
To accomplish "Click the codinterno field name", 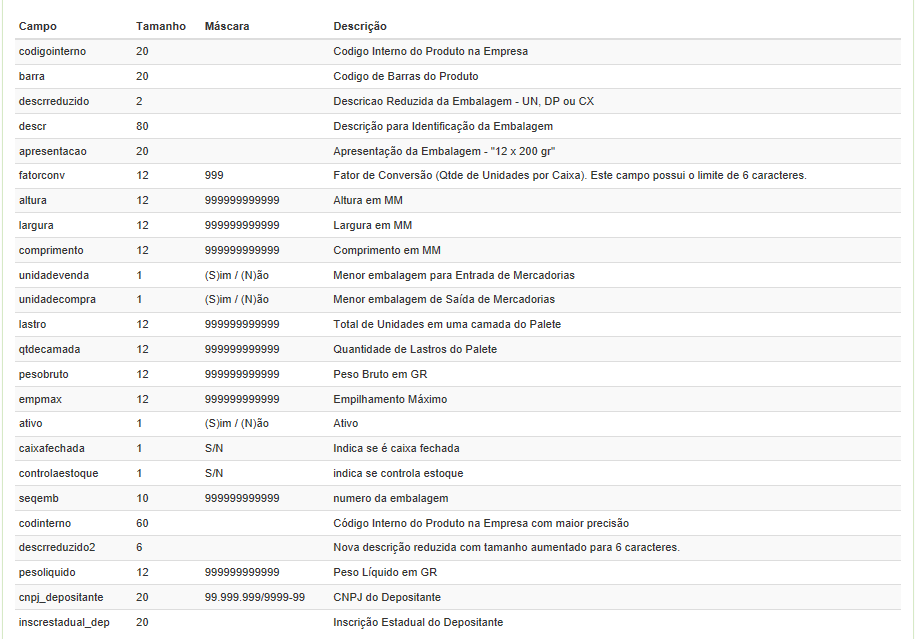I will [45, 523].
